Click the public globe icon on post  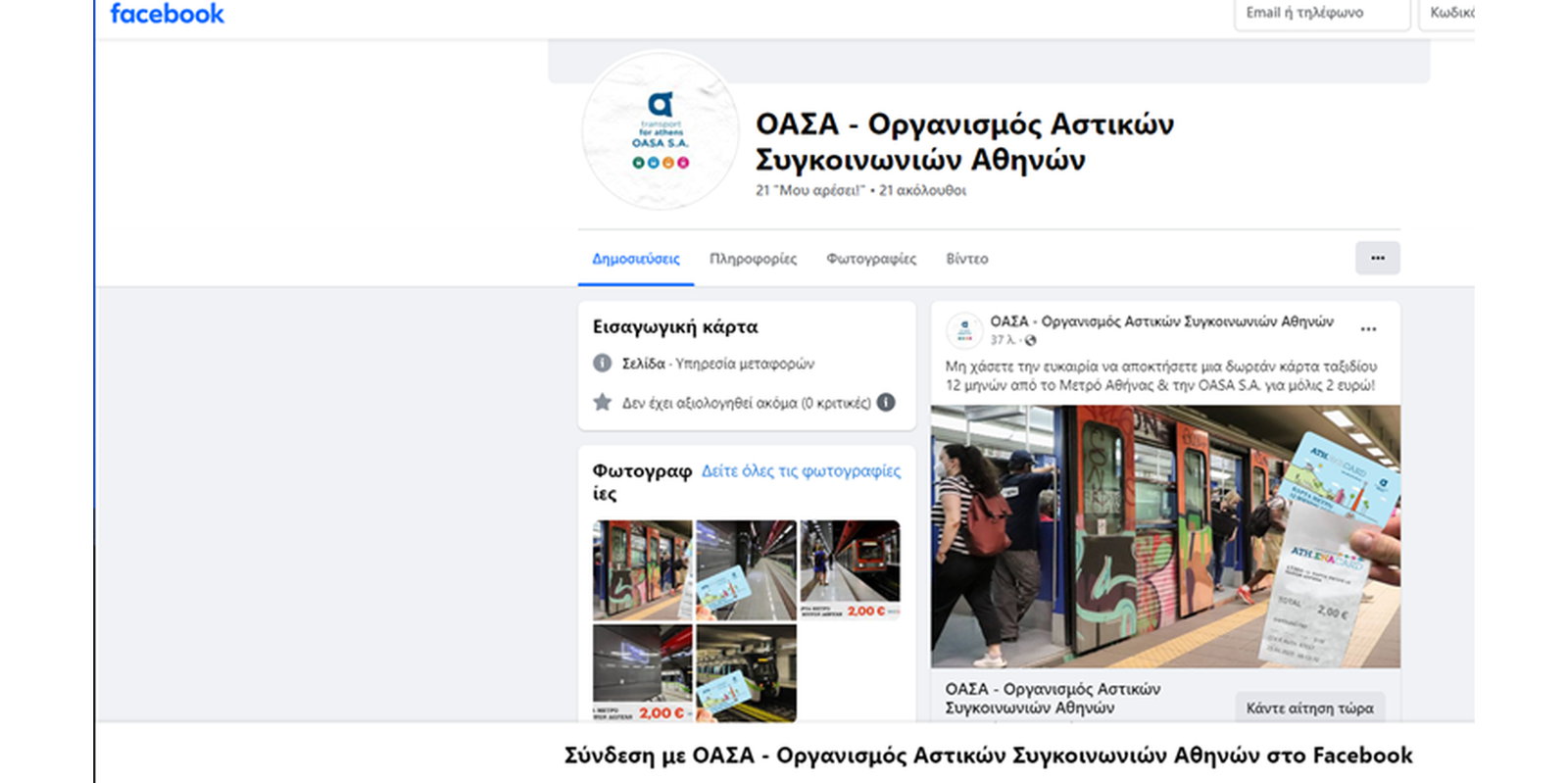click(1030, 340)
